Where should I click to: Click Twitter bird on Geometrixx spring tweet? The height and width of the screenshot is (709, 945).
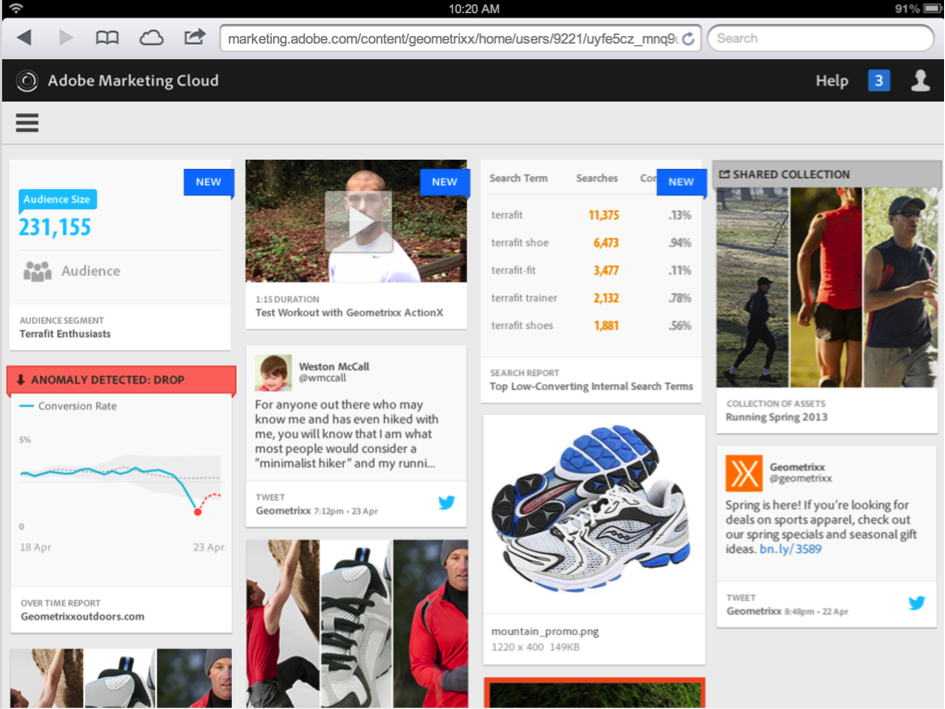[x=916, y=603]
